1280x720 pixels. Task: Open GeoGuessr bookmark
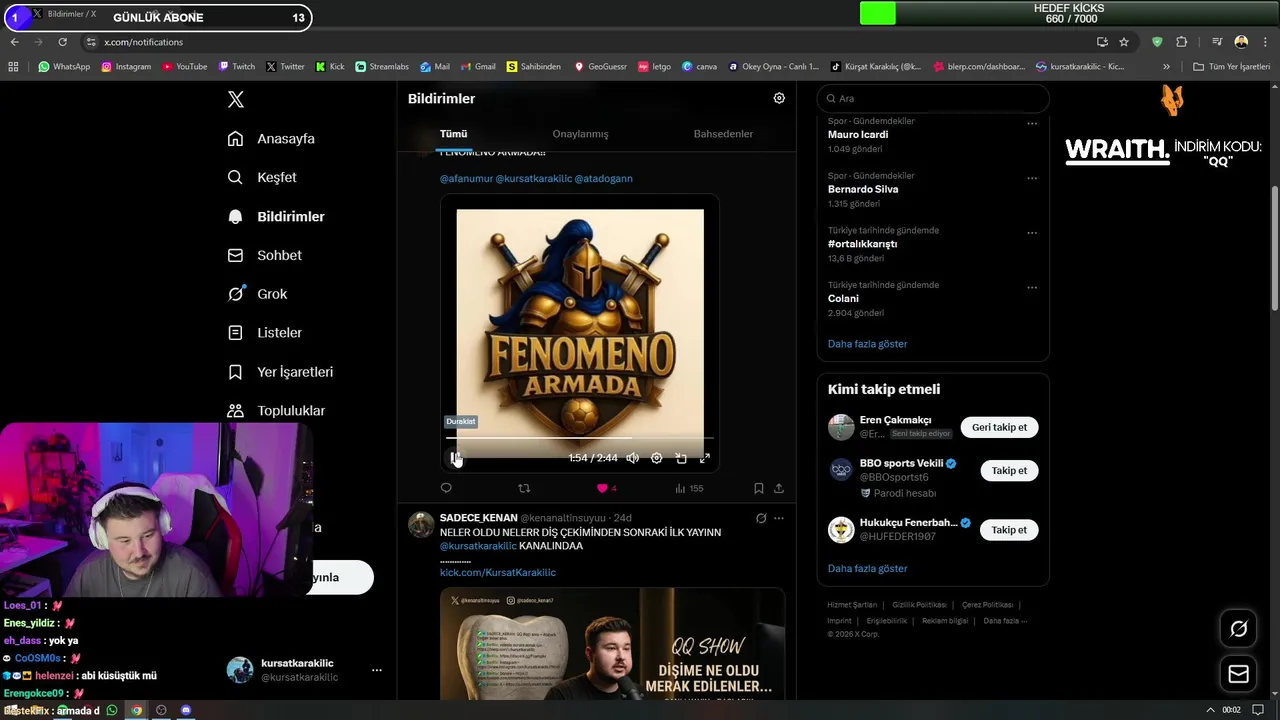pyautogui.click(x=600, y=67)
